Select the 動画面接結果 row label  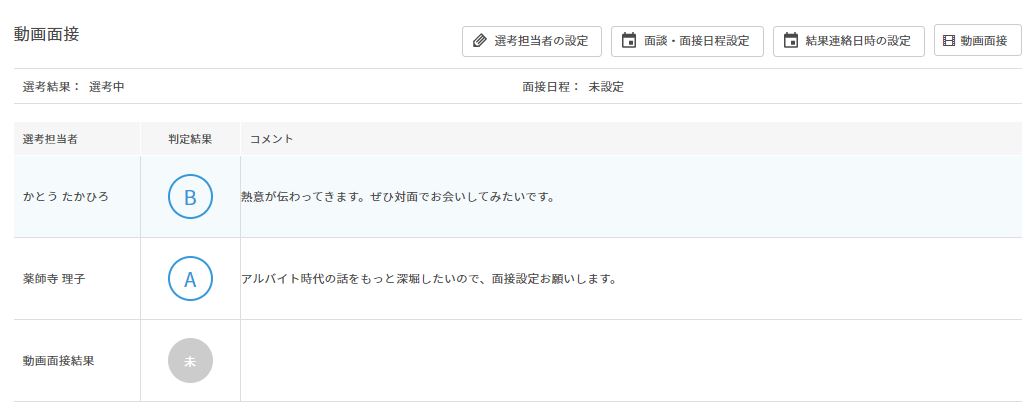tap(58, 361)
